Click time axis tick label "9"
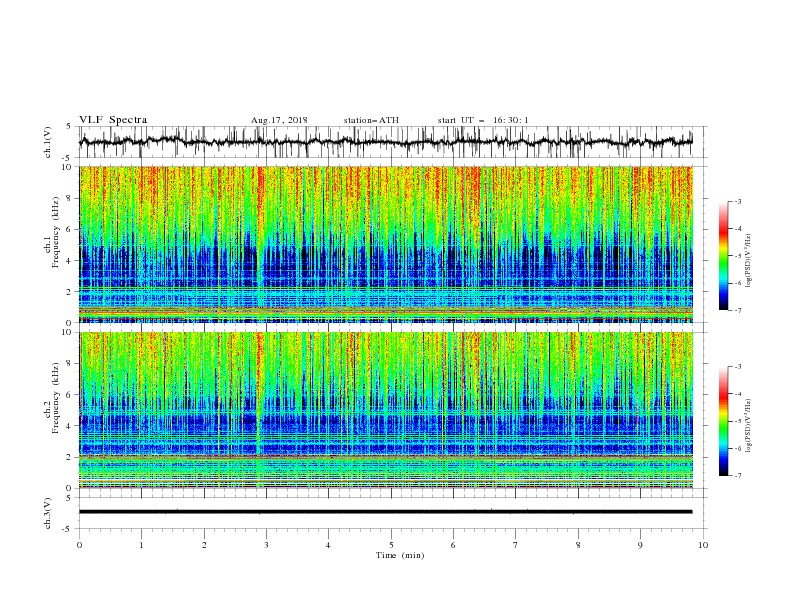Viewport: 792px width, 612px height. [640, 545]
